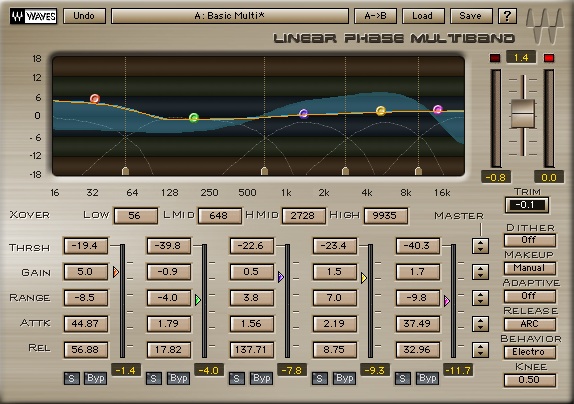Screen dimensions: 574x404
Task: Click the green low-mid band node
Action: tap(194, 117)
